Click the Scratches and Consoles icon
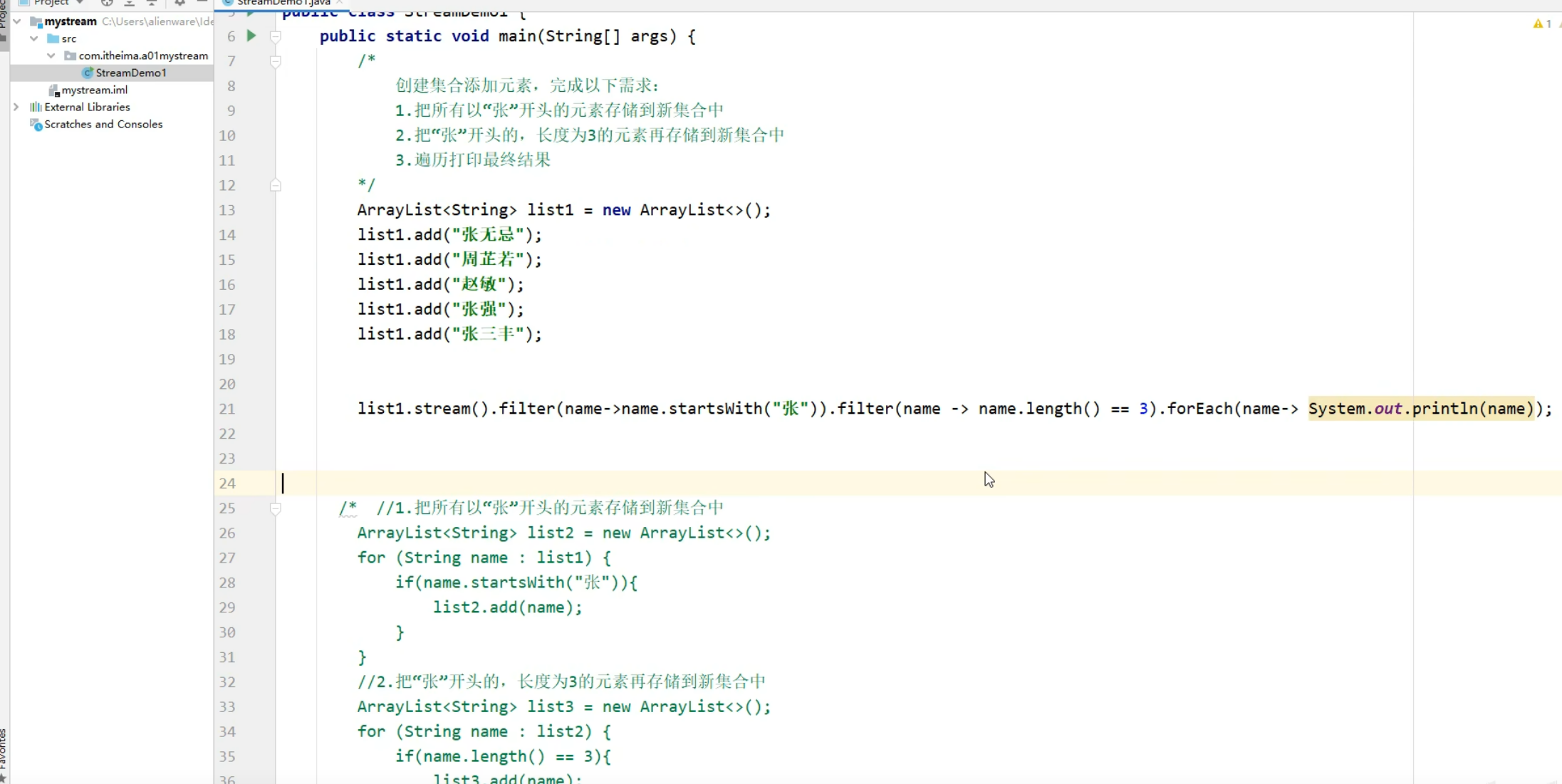 [35, 125]
